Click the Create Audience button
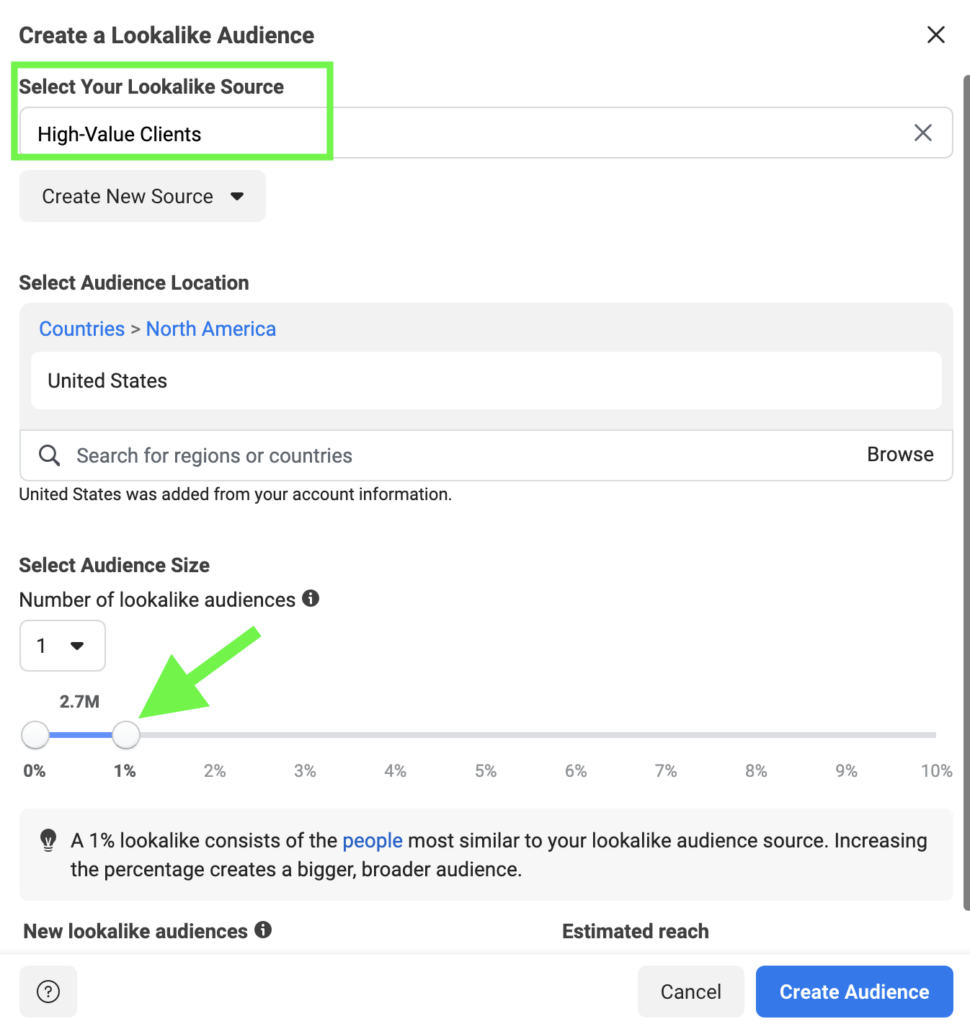This screenshot has height=1024, width=970. click(854, 991)
